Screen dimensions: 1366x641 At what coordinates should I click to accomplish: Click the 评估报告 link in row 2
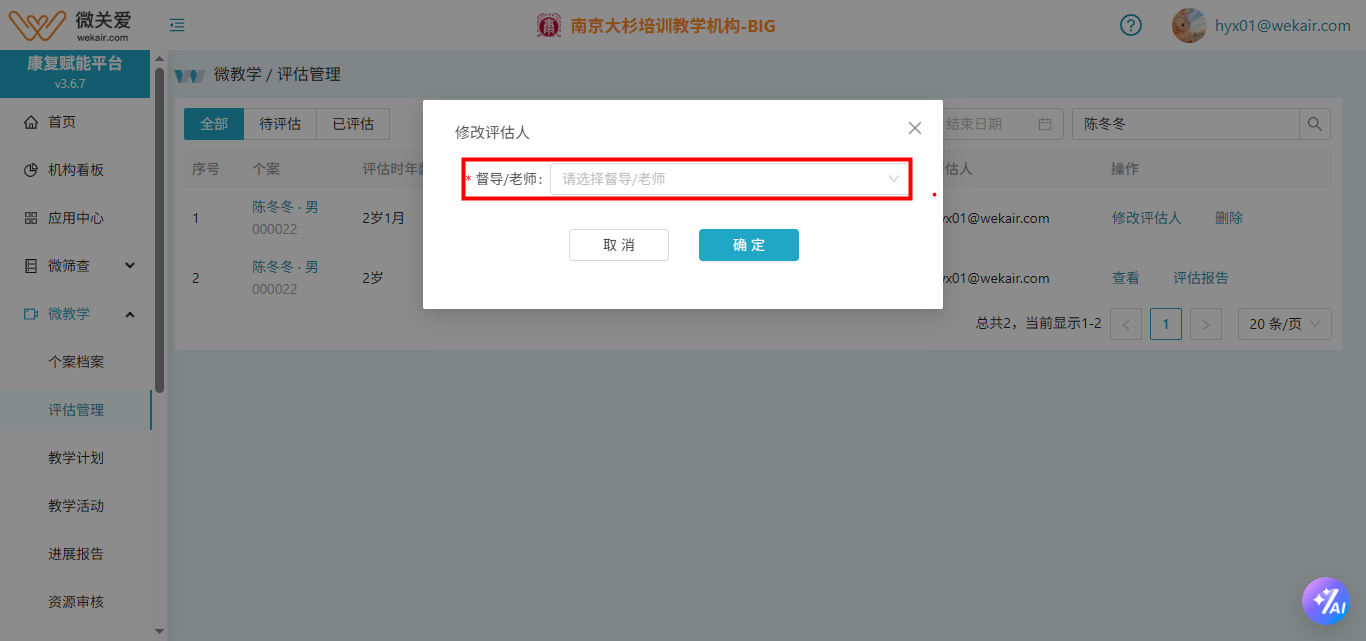(1201, 278)
